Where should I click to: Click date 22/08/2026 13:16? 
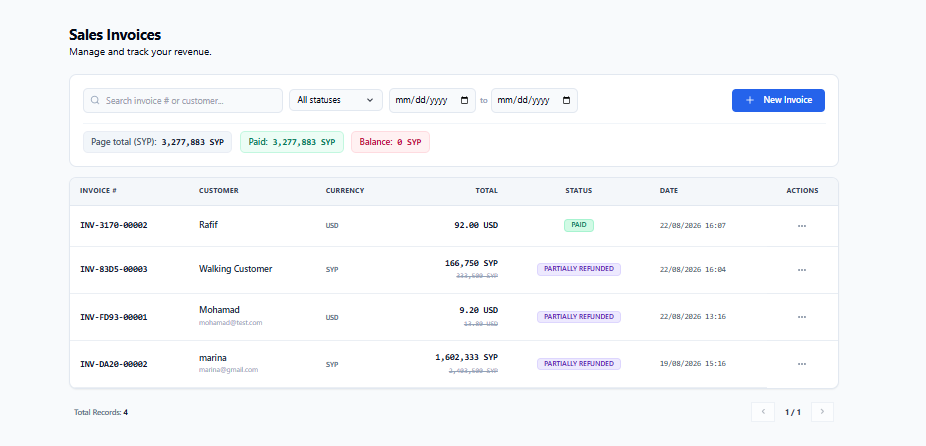pyautogui.click(x=693, y=317)
